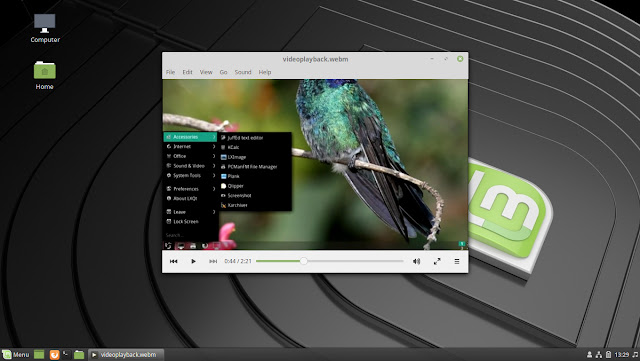Open the file manager folder in the panel
Viewport: 640px width, 361px height.
point(79,354)
